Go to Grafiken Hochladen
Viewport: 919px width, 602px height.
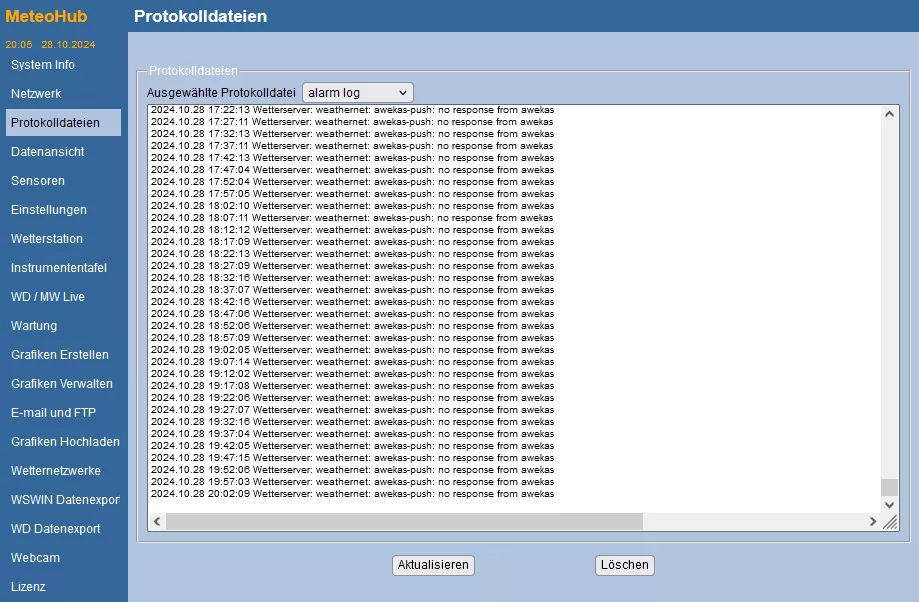(x=65, y=442)
